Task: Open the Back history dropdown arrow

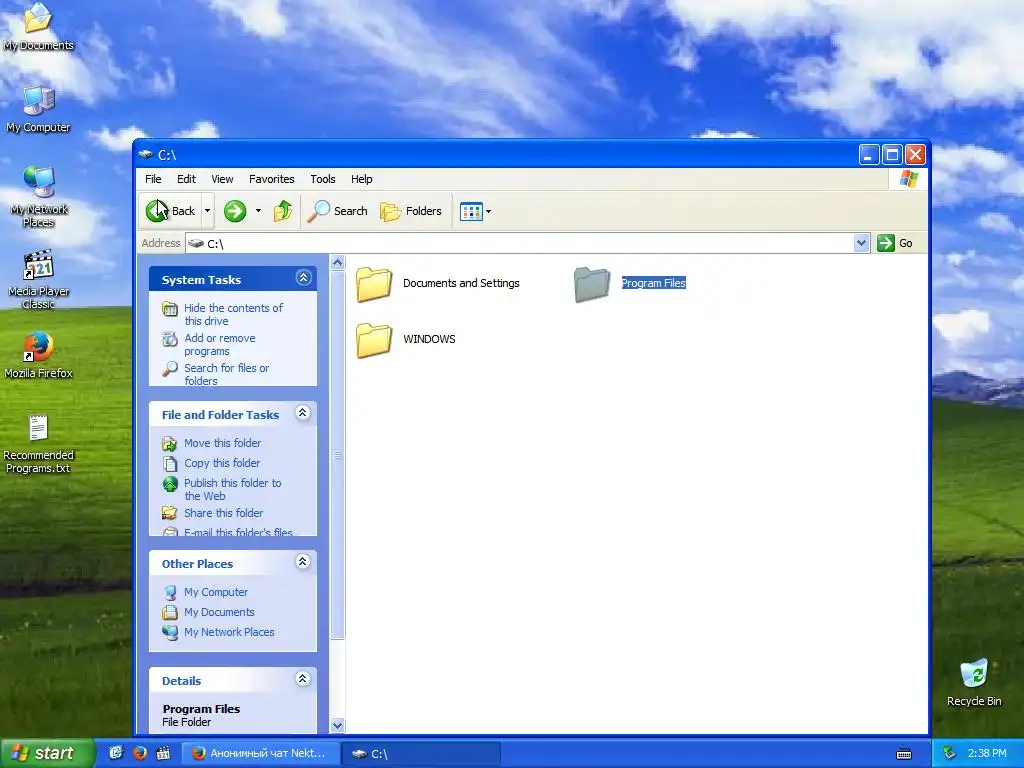Action: pyautogui.click(x=208, y=211)
